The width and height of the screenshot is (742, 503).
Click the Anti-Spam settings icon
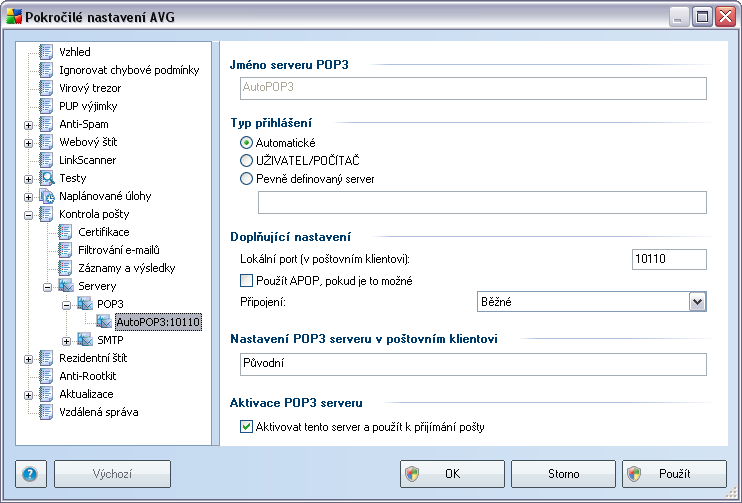click(x=46, y=124)
